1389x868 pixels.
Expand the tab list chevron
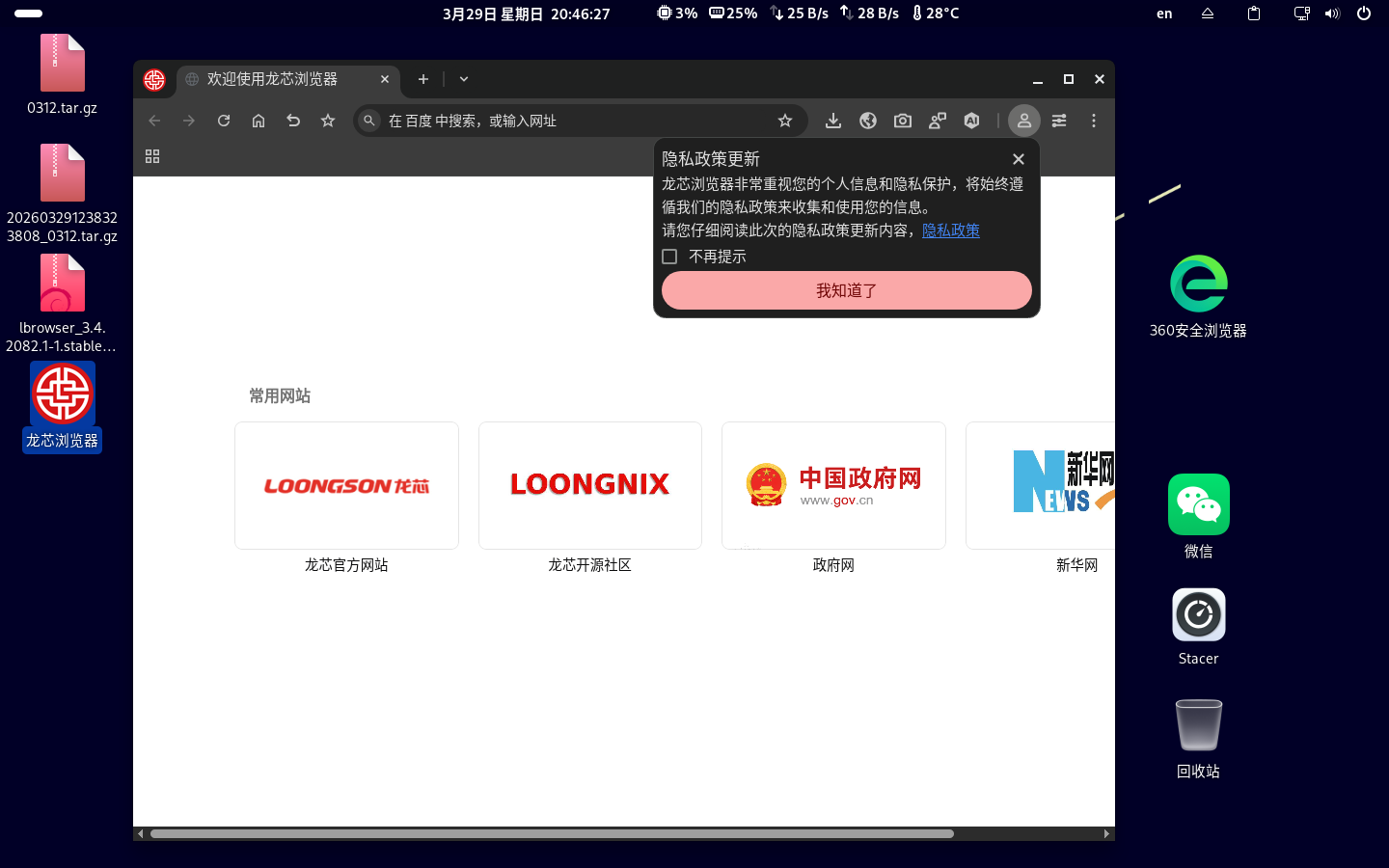[x=463, y=79]
